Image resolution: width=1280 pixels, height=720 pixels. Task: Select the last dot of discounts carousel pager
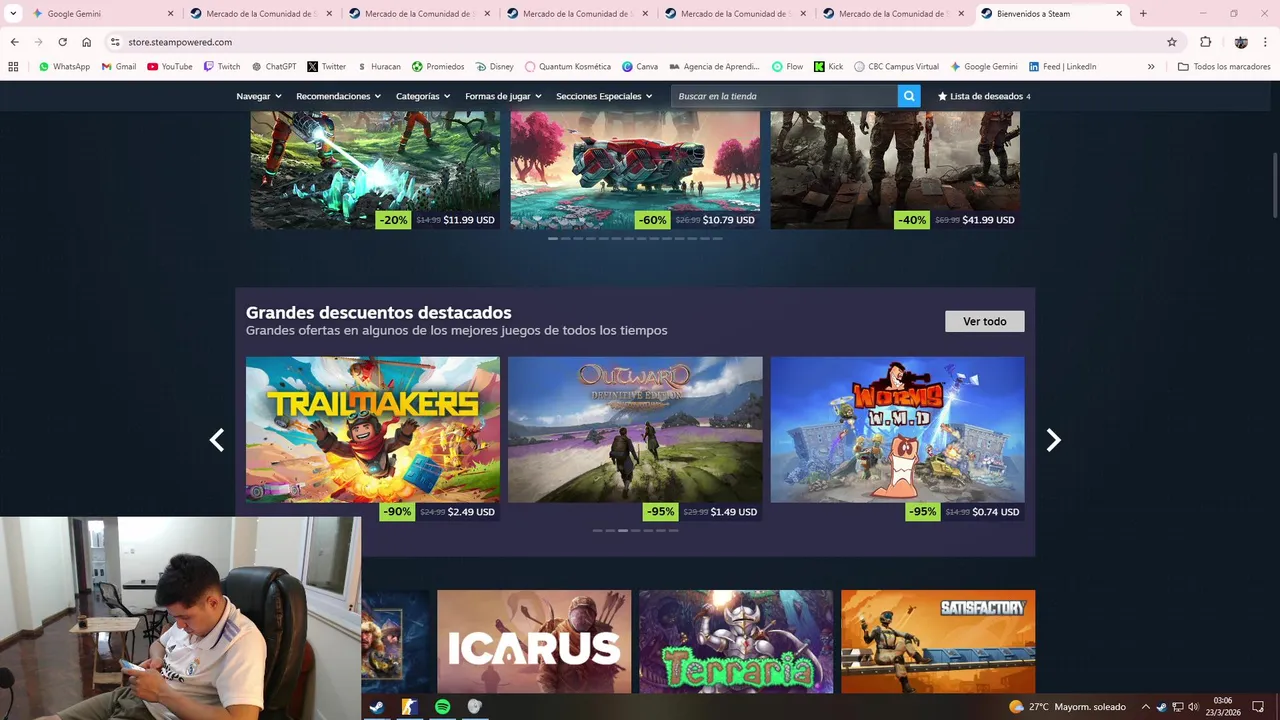pos(673,530)
